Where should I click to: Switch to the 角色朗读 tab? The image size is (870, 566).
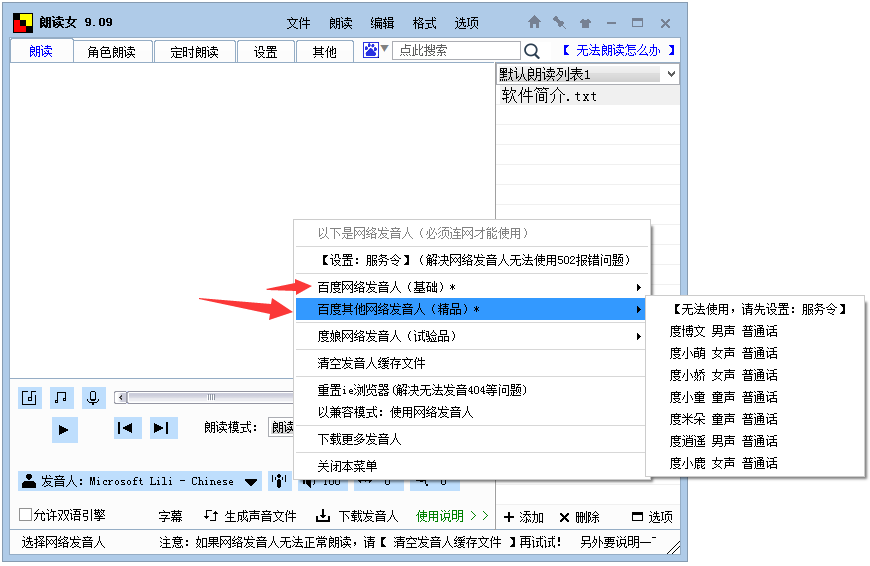click(x=112, y=52)
